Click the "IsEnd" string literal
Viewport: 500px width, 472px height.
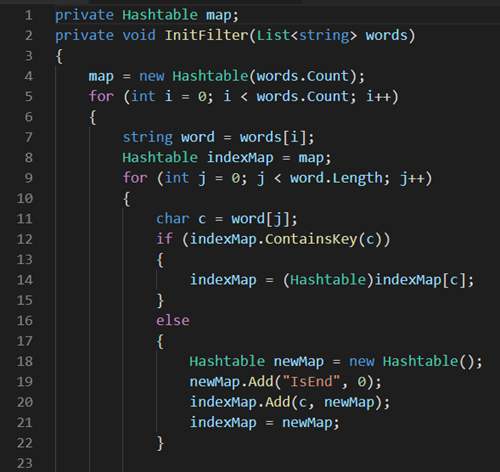click(311, 381)
